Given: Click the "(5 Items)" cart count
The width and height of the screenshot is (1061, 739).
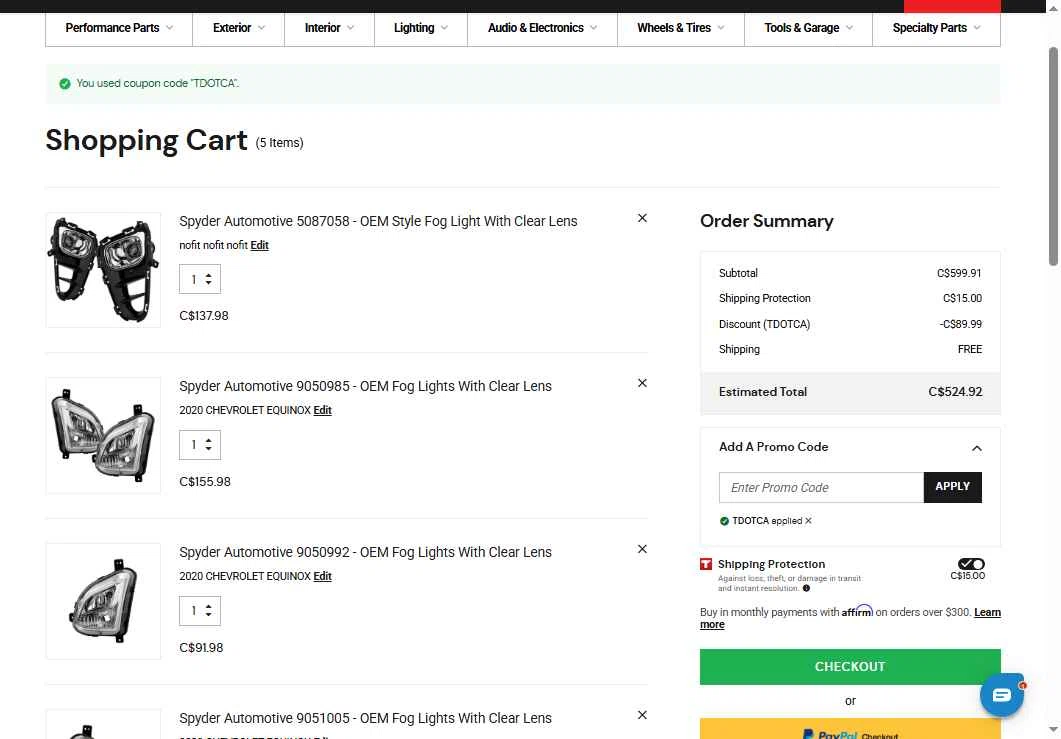Looking at the screenshot, I should [279, 143].
